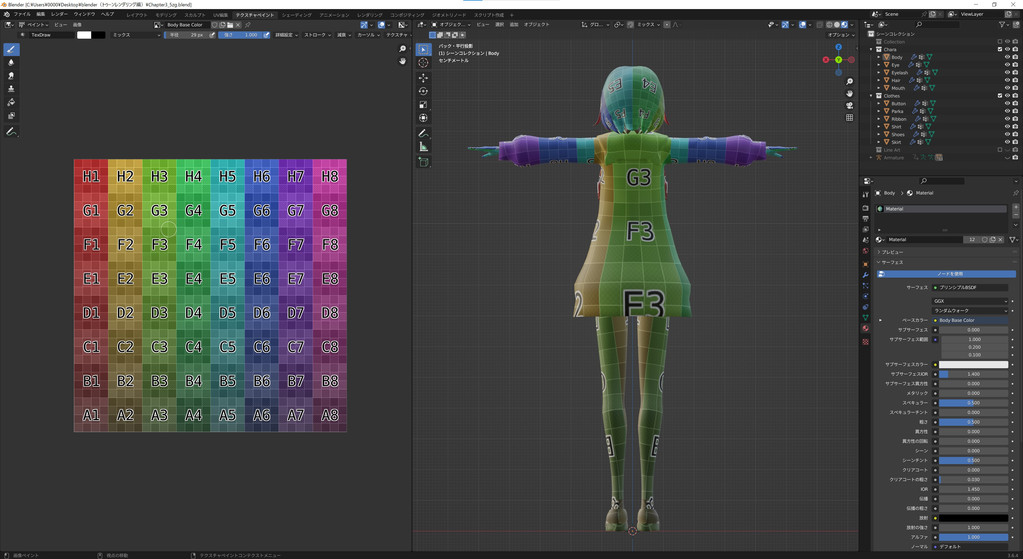1023x559 pixels.
Task: Toggle visibility of the Hair object
Action: tap(1007, 80)
